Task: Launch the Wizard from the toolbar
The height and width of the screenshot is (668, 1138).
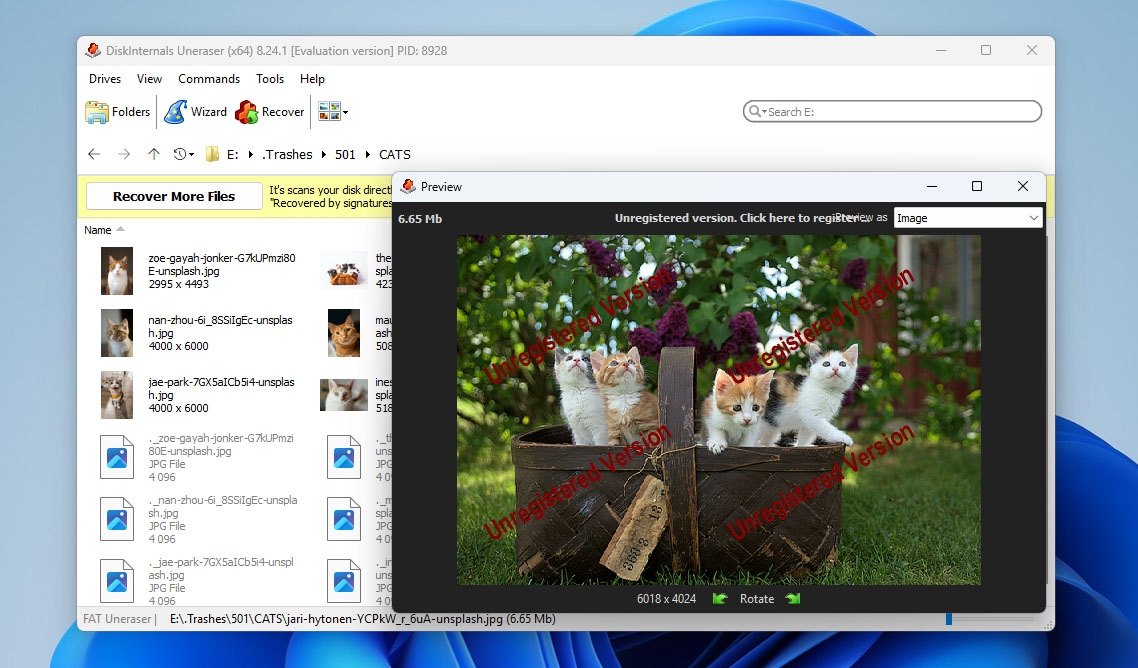Action: 196,112
